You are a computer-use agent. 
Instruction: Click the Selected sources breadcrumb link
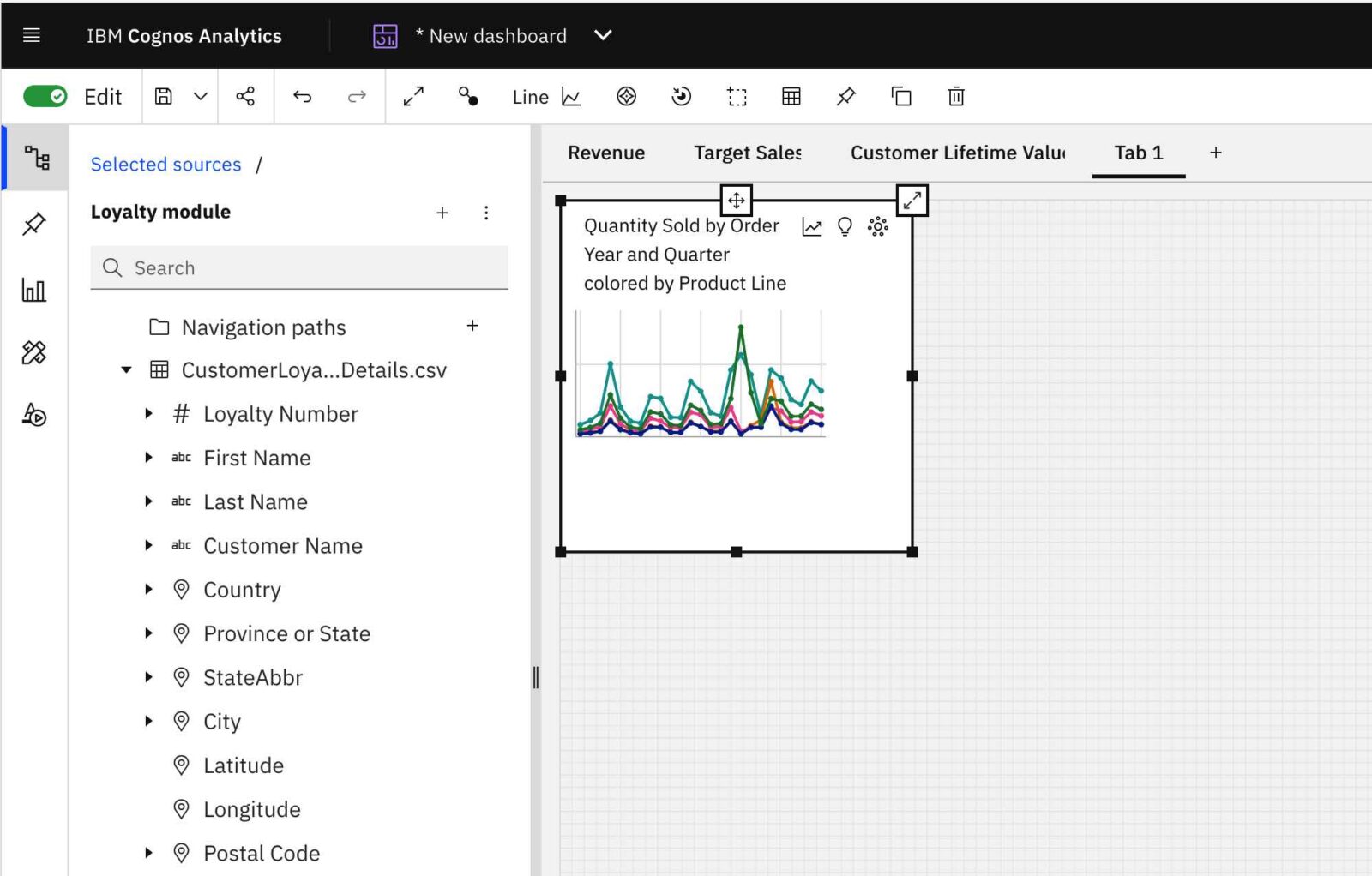click(165, 164)
